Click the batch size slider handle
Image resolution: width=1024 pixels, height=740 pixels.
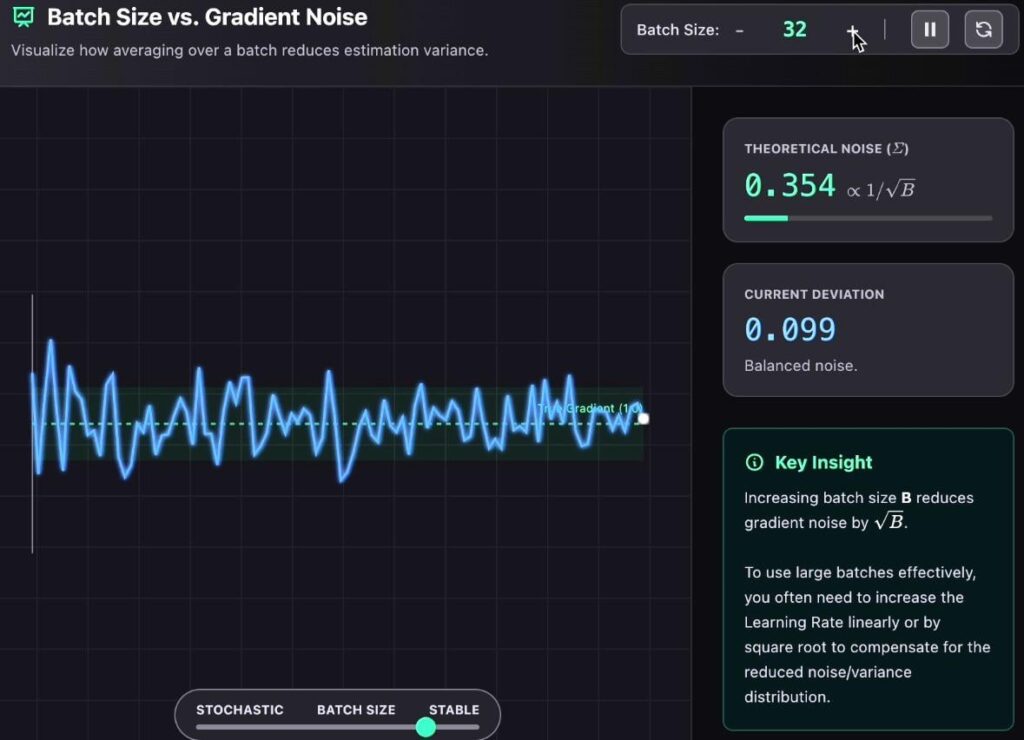point(425,728)
